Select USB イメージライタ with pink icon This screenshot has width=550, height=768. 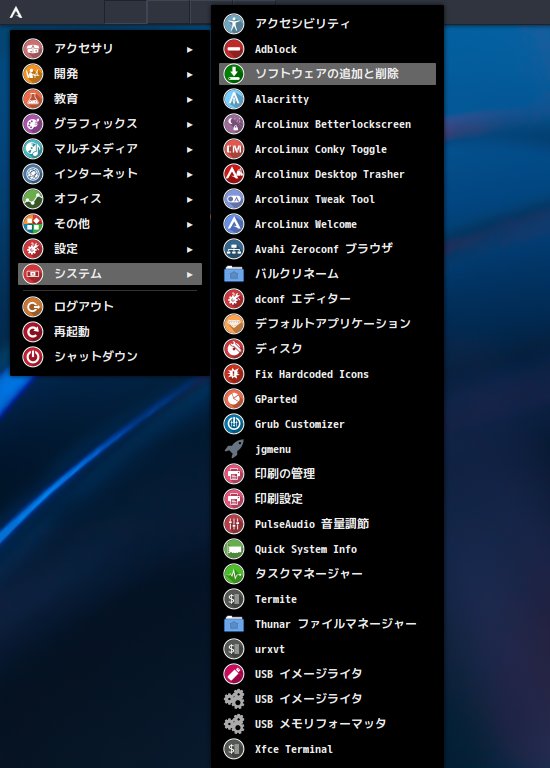(327, 674)
